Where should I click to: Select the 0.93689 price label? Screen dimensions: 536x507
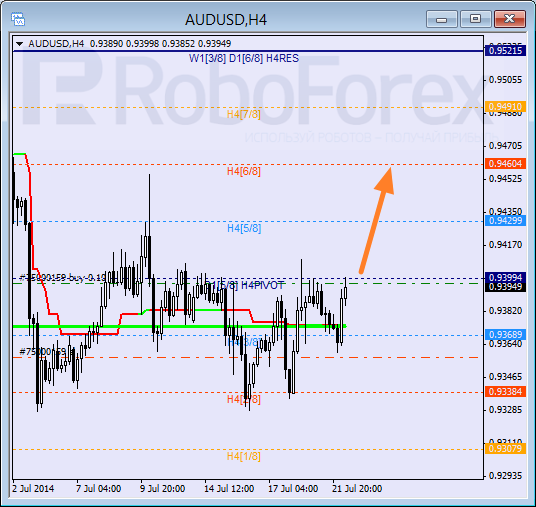coord(505,334)
